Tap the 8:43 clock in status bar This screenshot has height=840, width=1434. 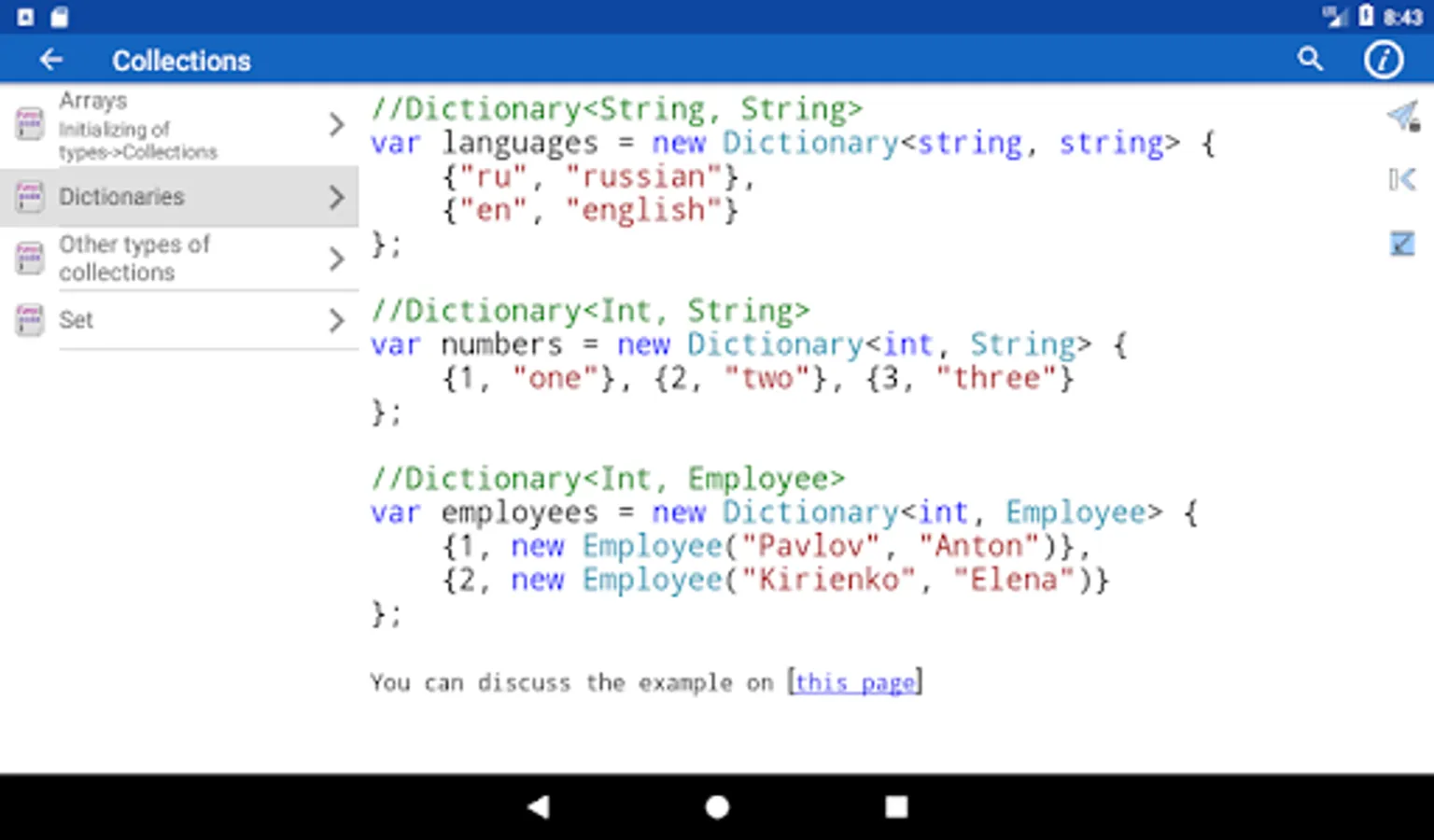point(1402,17)
